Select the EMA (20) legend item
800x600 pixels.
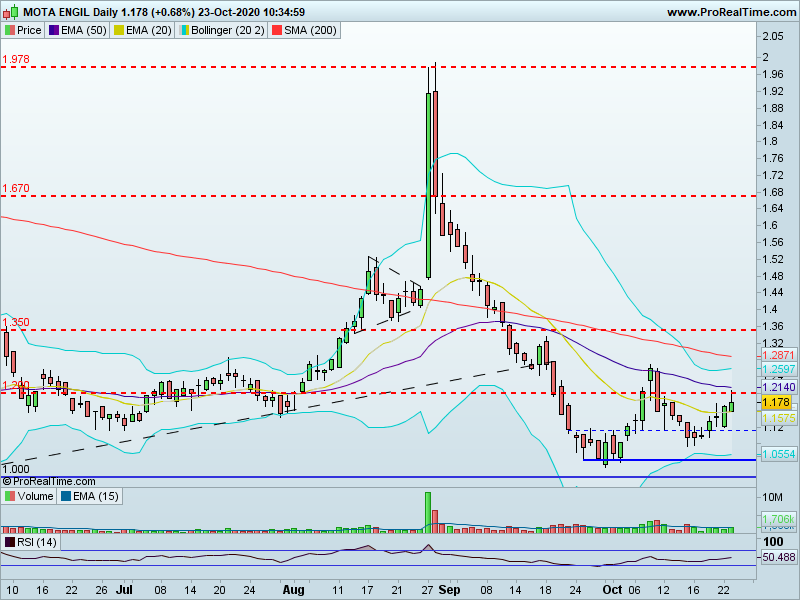[x=142, y=31]
